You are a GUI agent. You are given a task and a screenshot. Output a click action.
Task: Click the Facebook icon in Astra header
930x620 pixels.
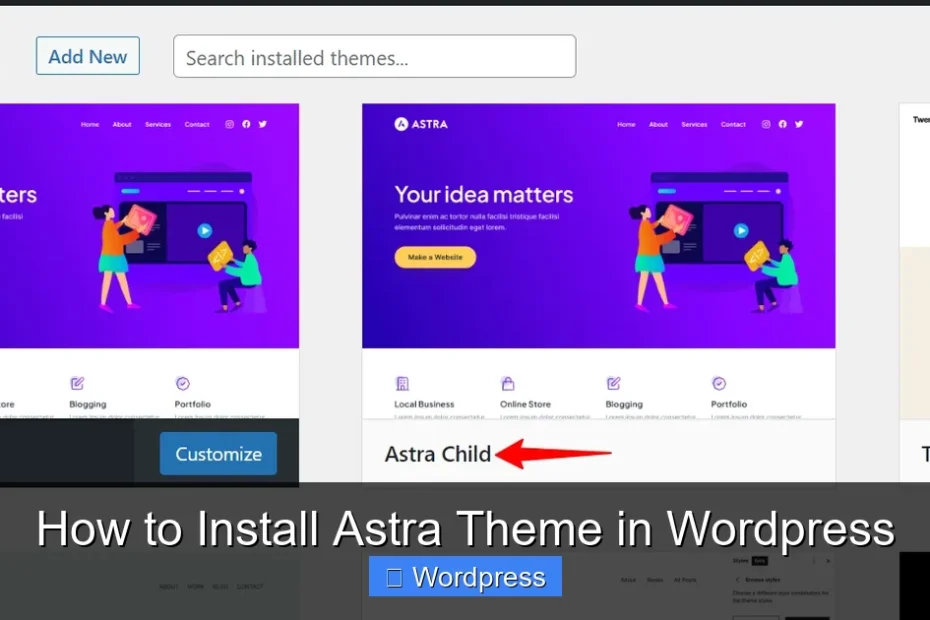click(782, 124)
